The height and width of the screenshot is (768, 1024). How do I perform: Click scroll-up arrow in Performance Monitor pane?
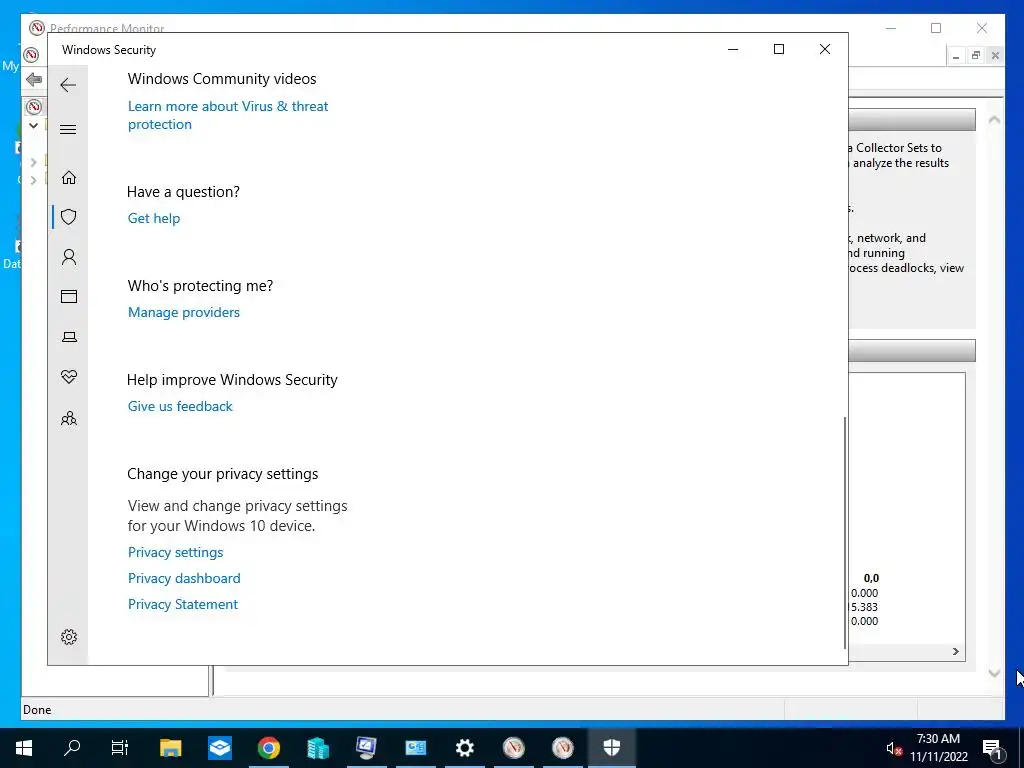[x=994, y=120]
